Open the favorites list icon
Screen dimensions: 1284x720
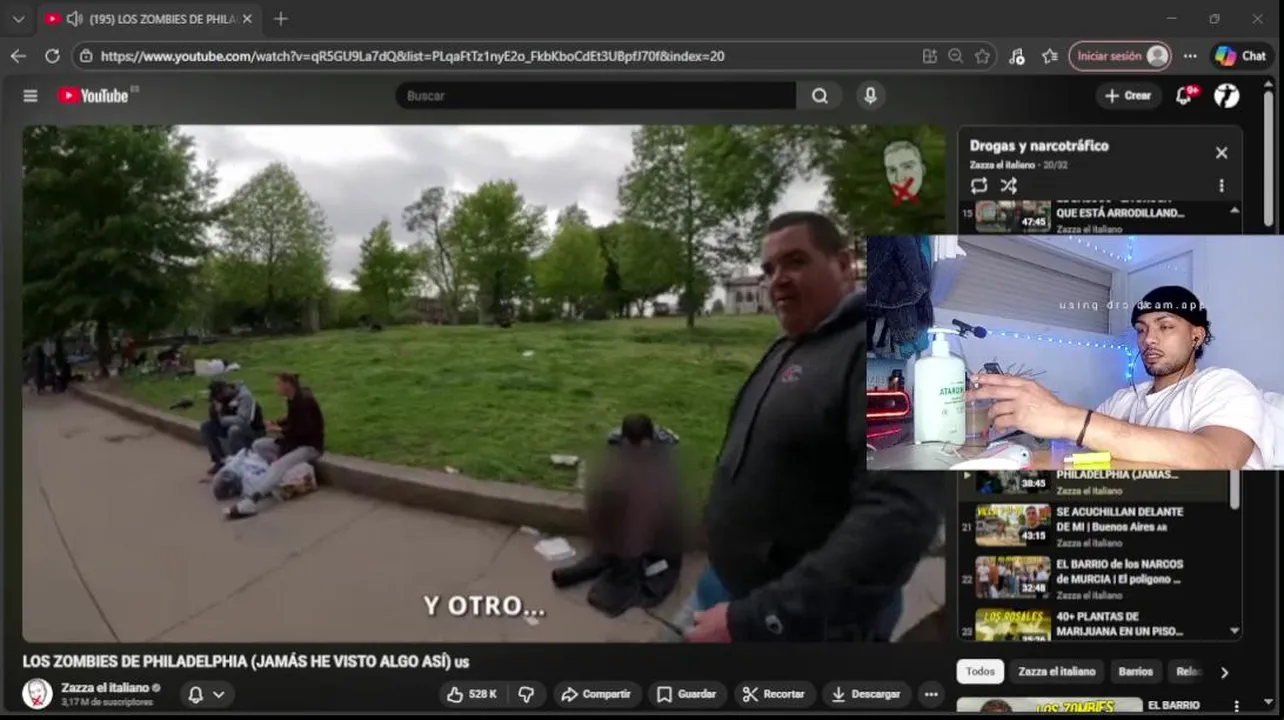pos(1049,56)
